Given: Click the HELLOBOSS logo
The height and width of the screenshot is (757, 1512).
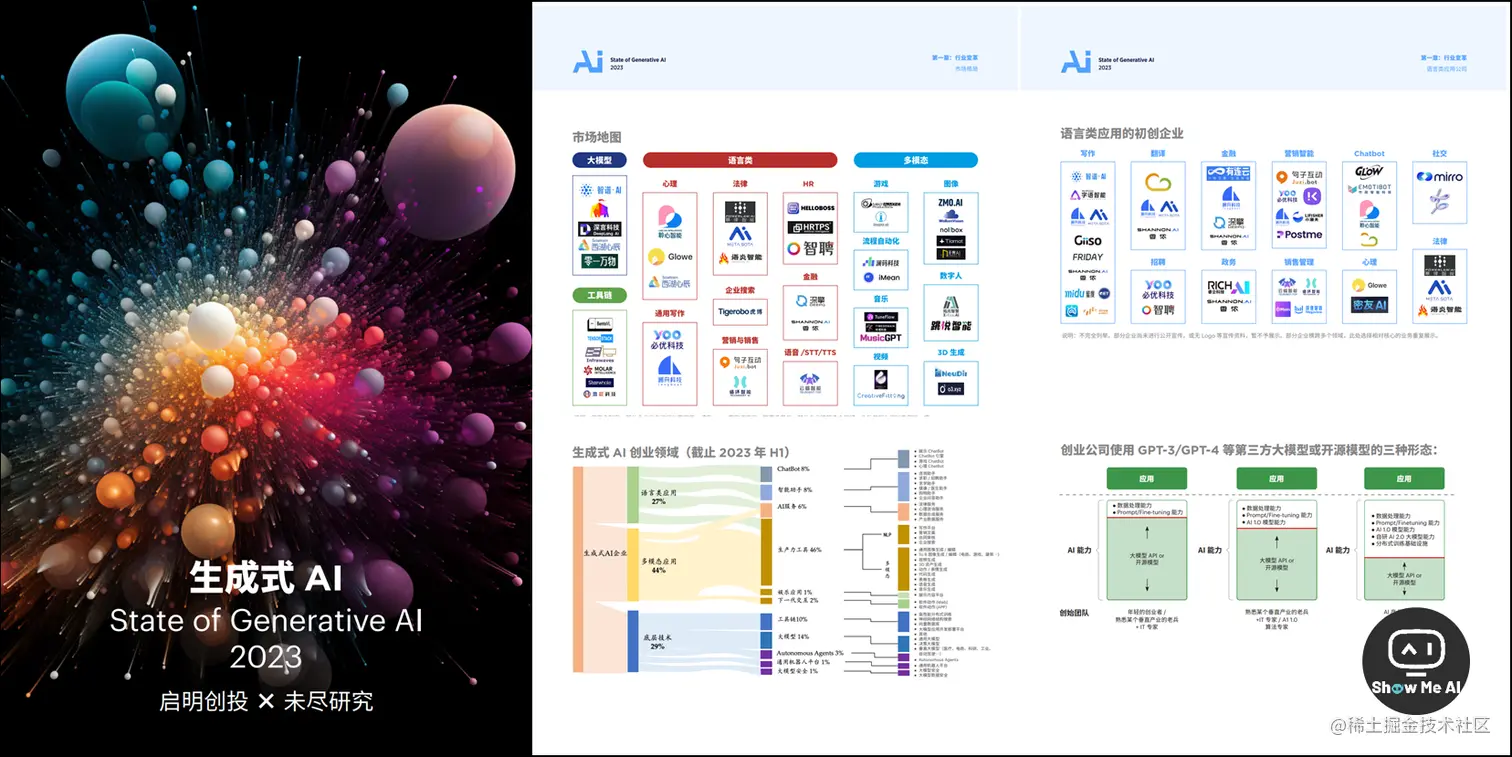Looking at the screenshot, I should pyautogui.click(x=811, y=208).
